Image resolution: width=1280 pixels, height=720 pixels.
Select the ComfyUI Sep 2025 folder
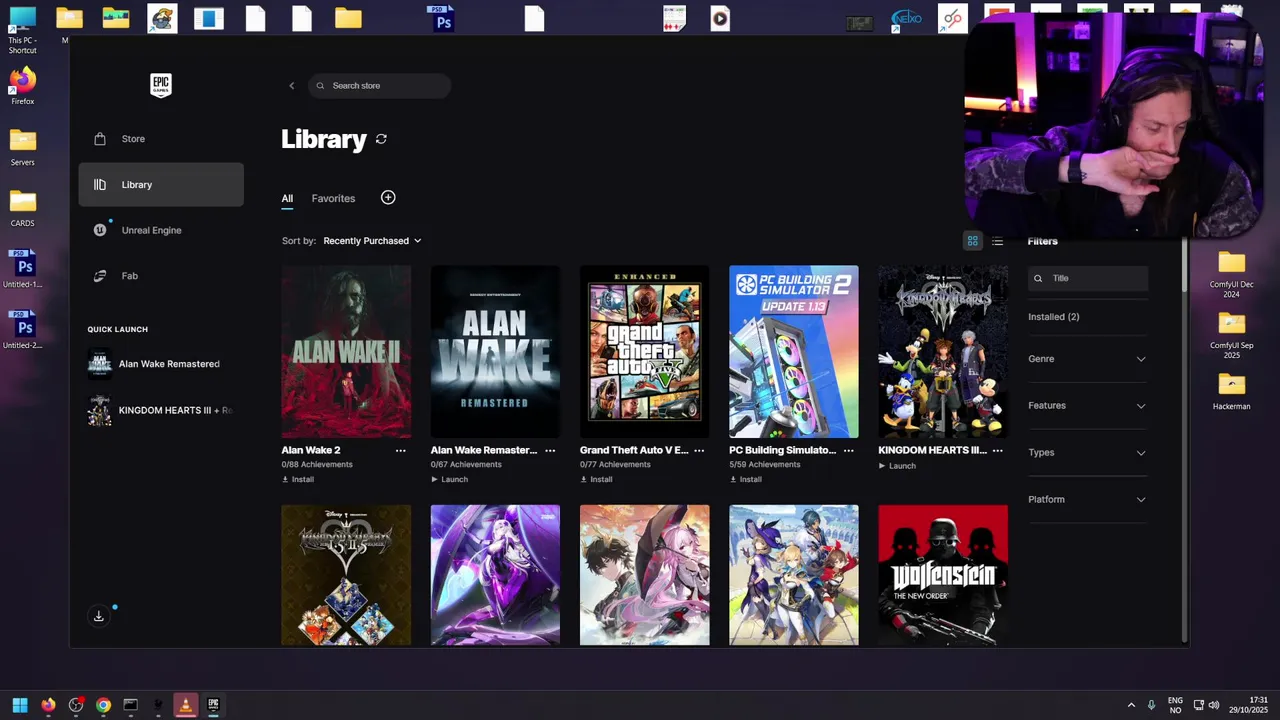pyautogui.click(x=1231, y=335)
